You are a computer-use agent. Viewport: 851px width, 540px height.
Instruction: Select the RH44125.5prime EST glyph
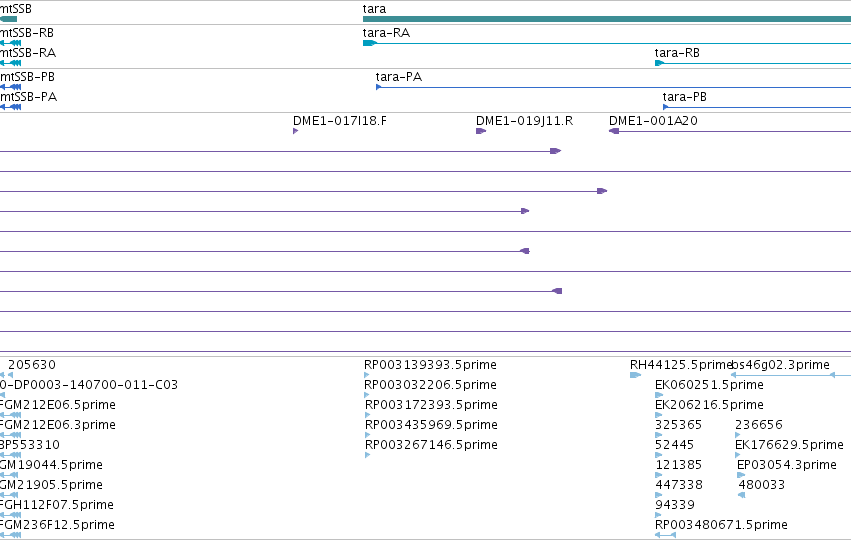[636, 375]
